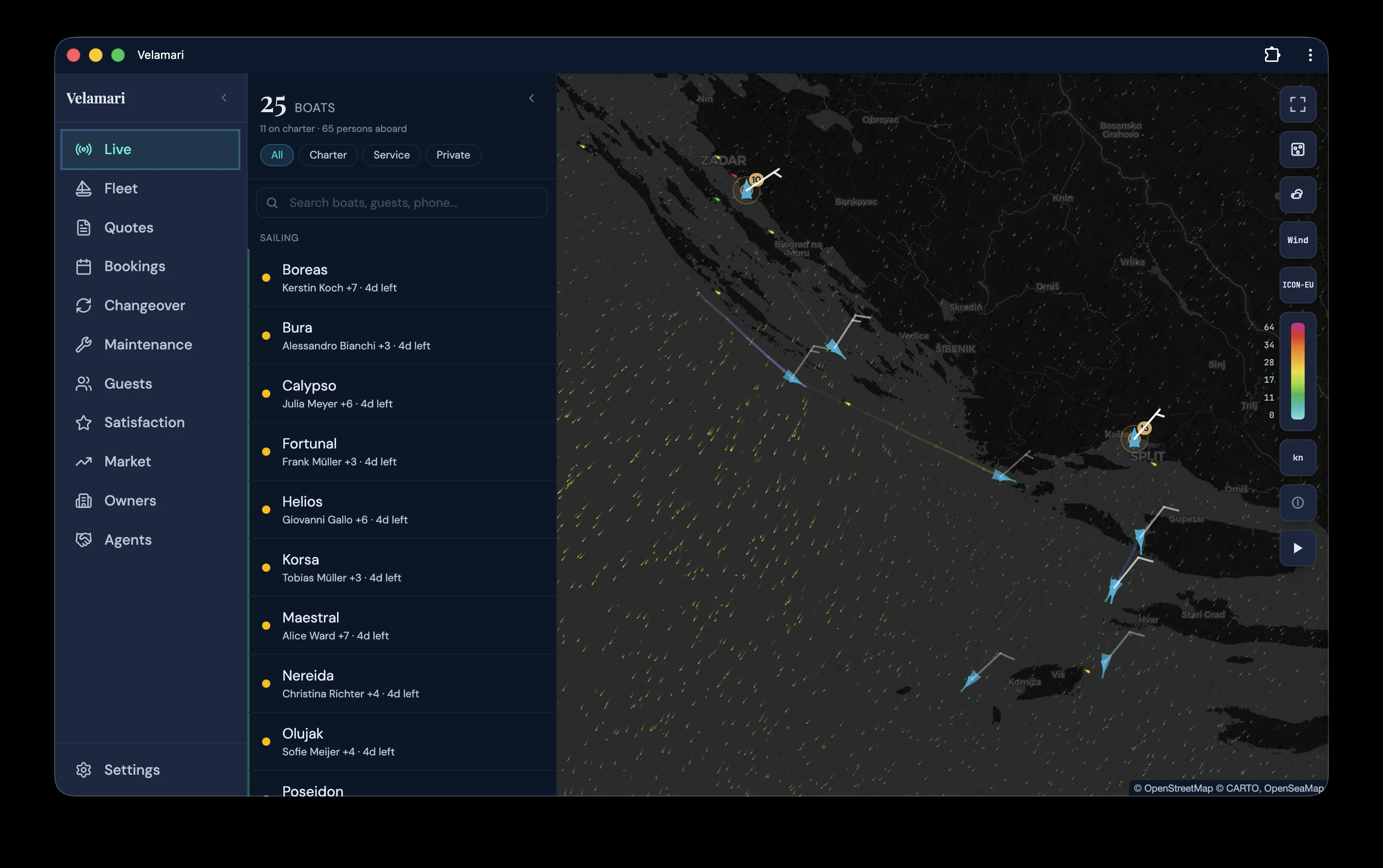Select Bura with Alessandro Bianchi

click(x=403, y=336)
